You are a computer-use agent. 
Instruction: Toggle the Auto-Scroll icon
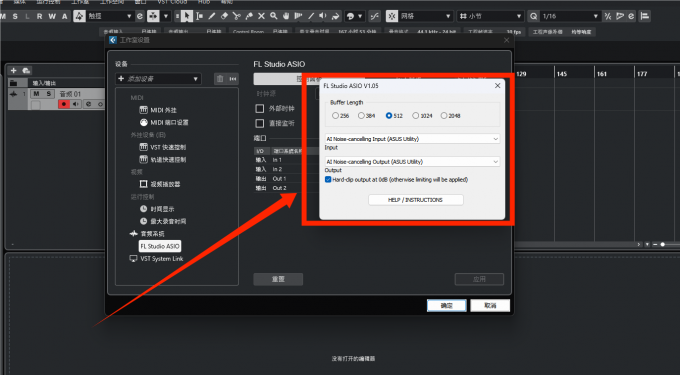point(153,16)
